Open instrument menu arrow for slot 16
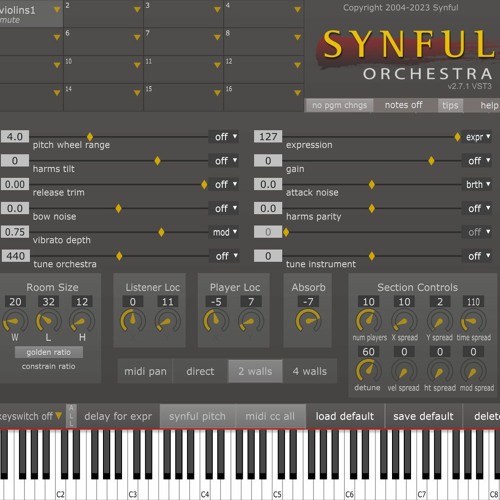The image size is (500, 500). click(298, 93)
